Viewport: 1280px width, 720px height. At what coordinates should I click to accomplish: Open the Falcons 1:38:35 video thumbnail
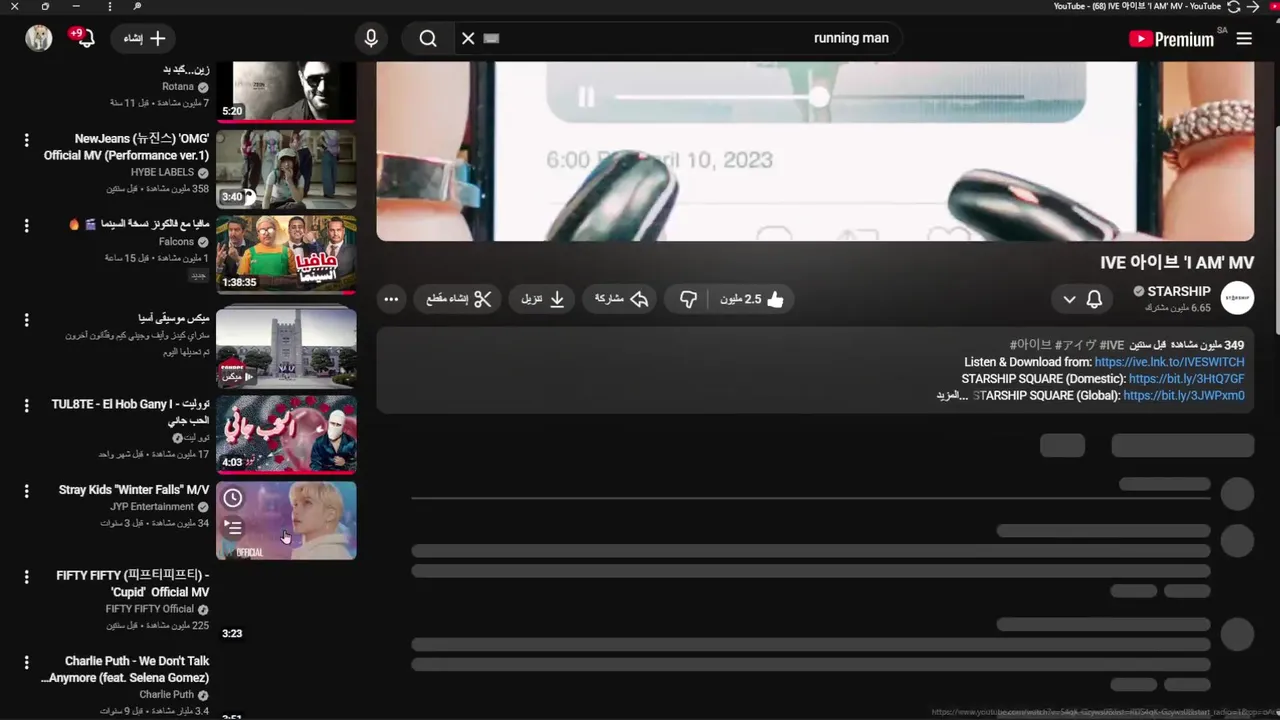coord(286,253)
